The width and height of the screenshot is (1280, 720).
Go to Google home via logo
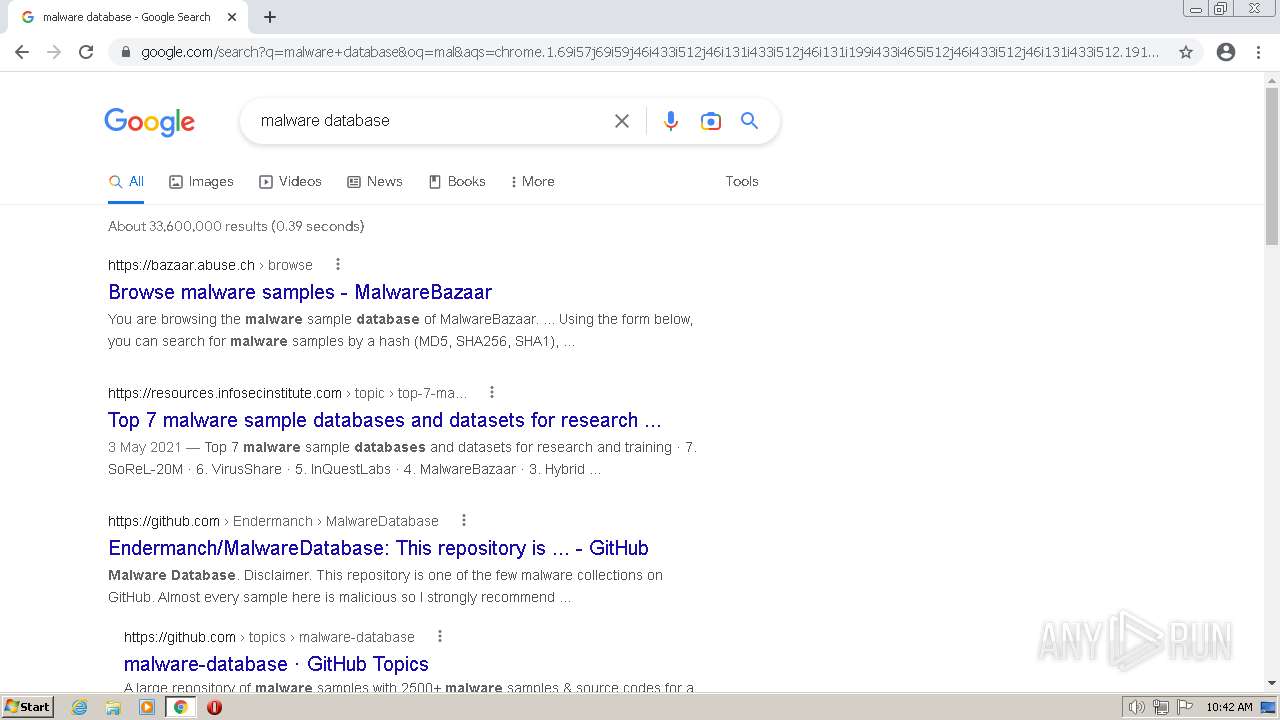pos(150,122)
